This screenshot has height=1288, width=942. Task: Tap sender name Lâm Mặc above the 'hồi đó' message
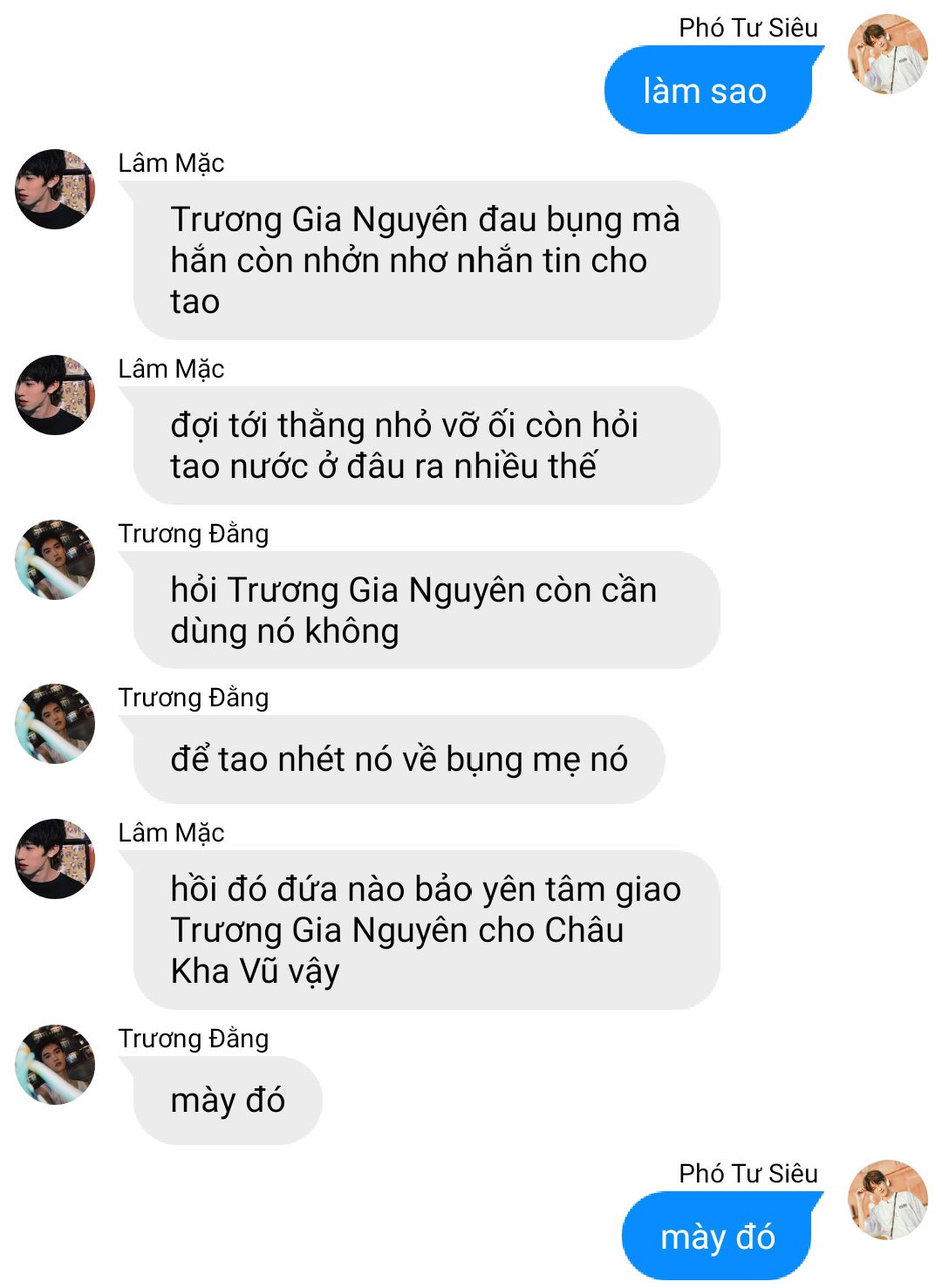(x=171, y=833)
